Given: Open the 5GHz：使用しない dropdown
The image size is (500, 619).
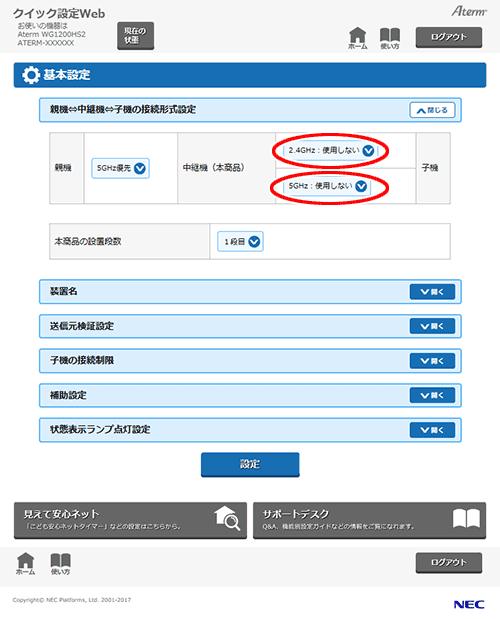Looking at the screenshot, I should point(327,186).
